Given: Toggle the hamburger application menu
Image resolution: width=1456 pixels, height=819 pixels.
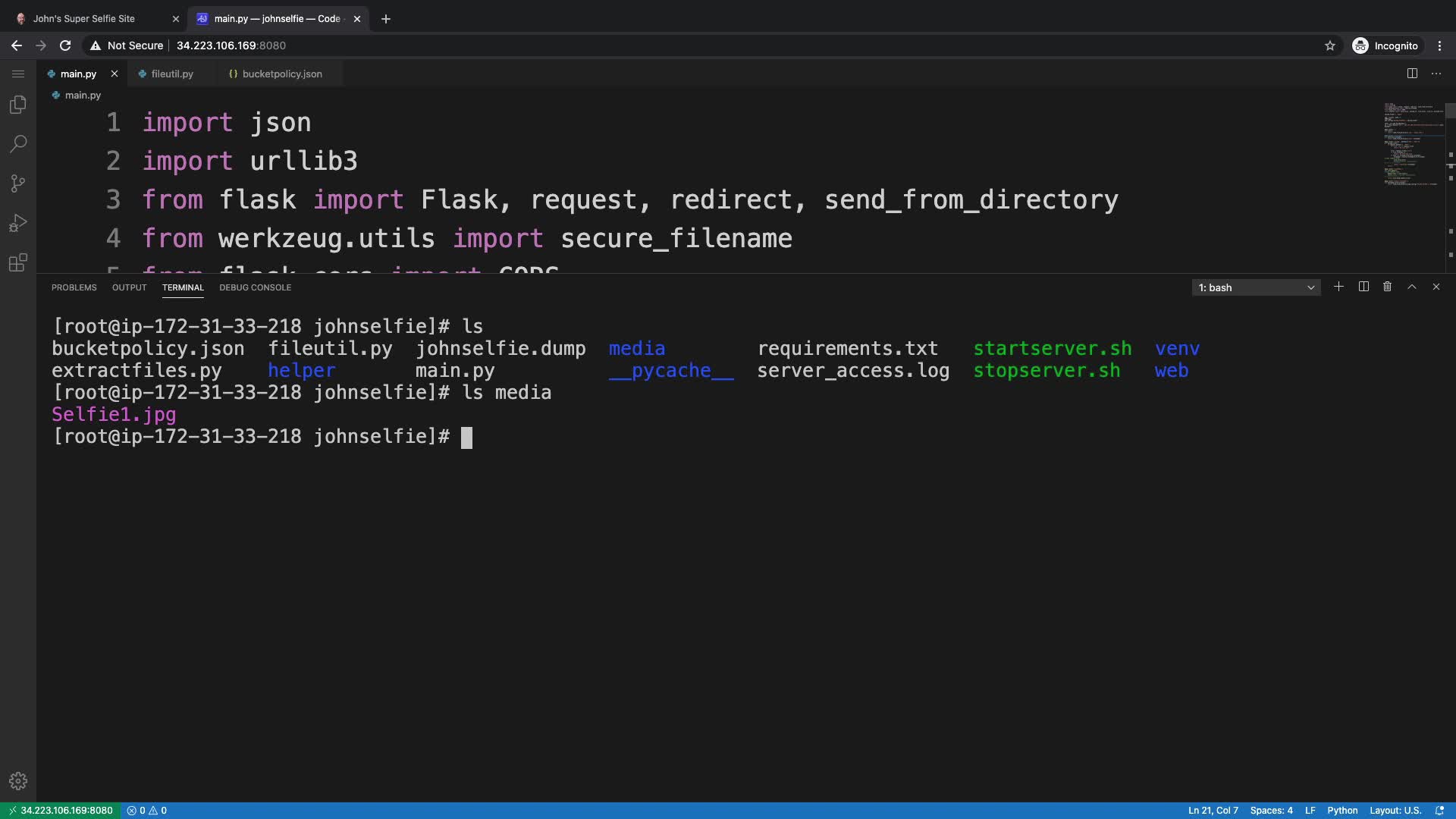Looking at the screenshot, I should click(x=18, y=74).
